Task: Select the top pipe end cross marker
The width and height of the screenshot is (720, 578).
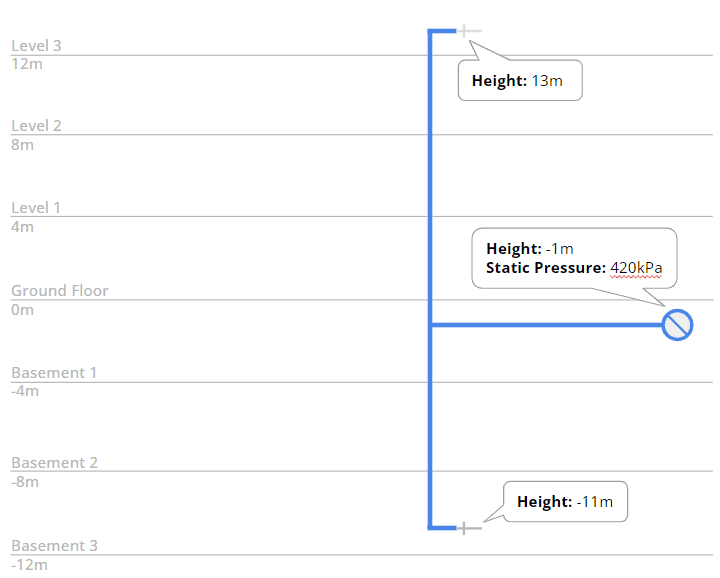Action: pos(465,31)
